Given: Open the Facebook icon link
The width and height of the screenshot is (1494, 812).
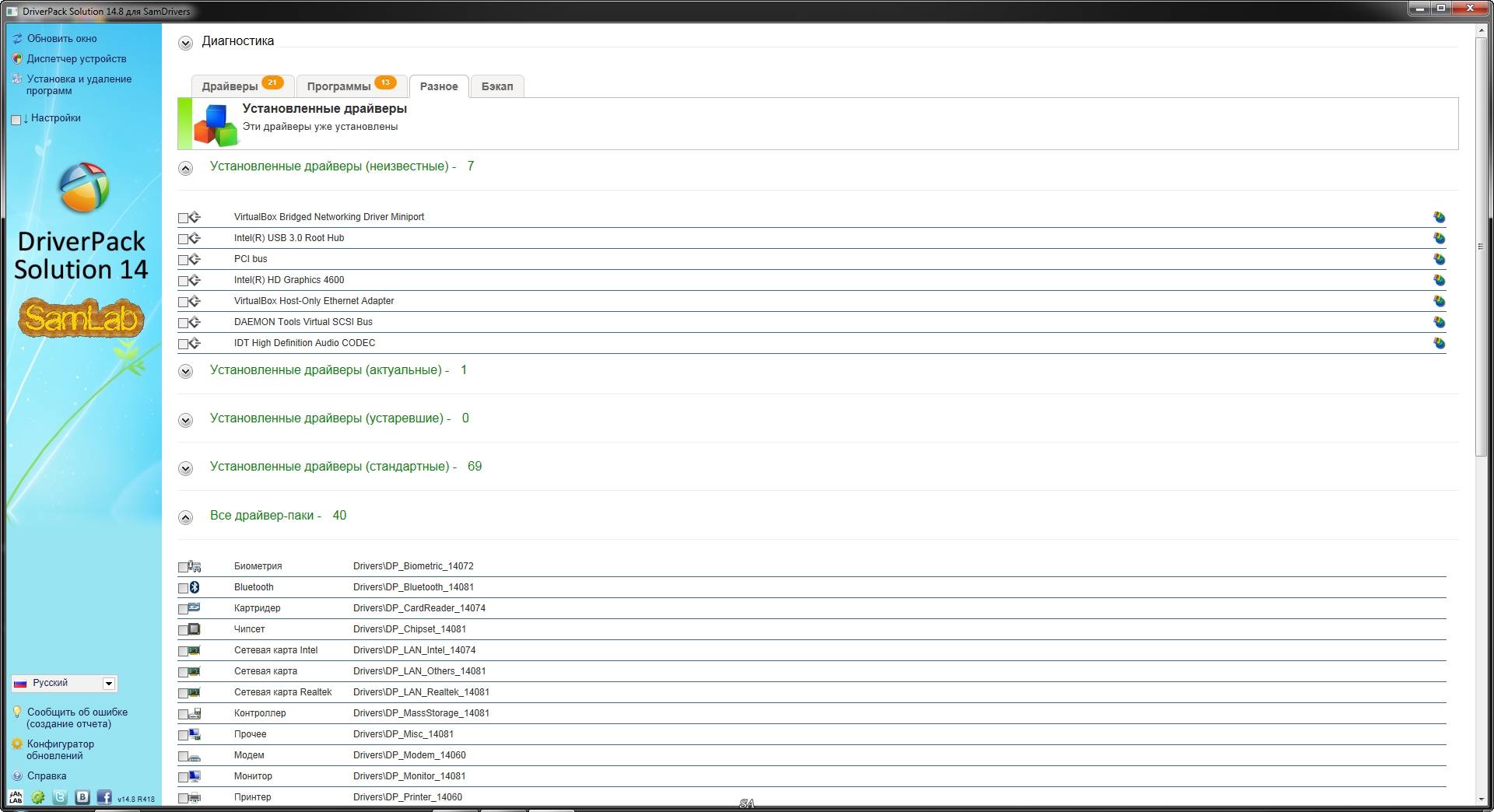Looking at the screenshot, I should (104, 797).
